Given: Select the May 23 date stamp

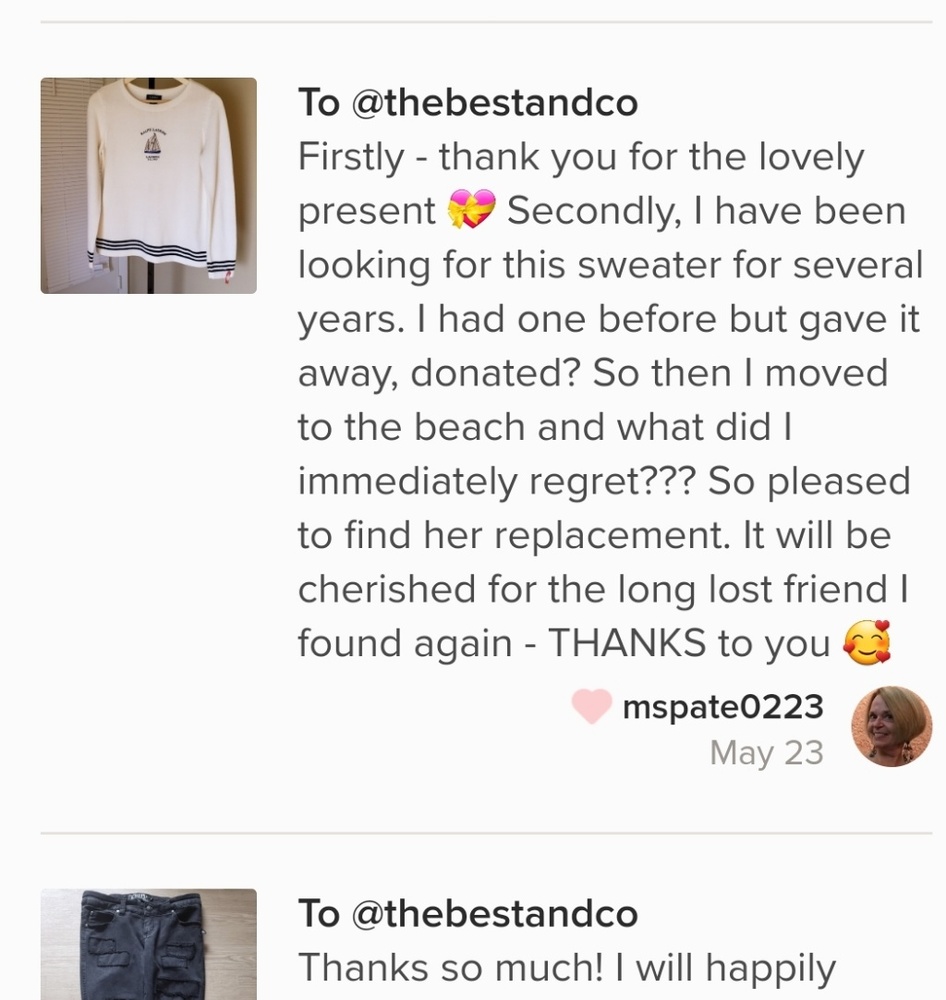Looking at the screenshot, I should point(767,753).
